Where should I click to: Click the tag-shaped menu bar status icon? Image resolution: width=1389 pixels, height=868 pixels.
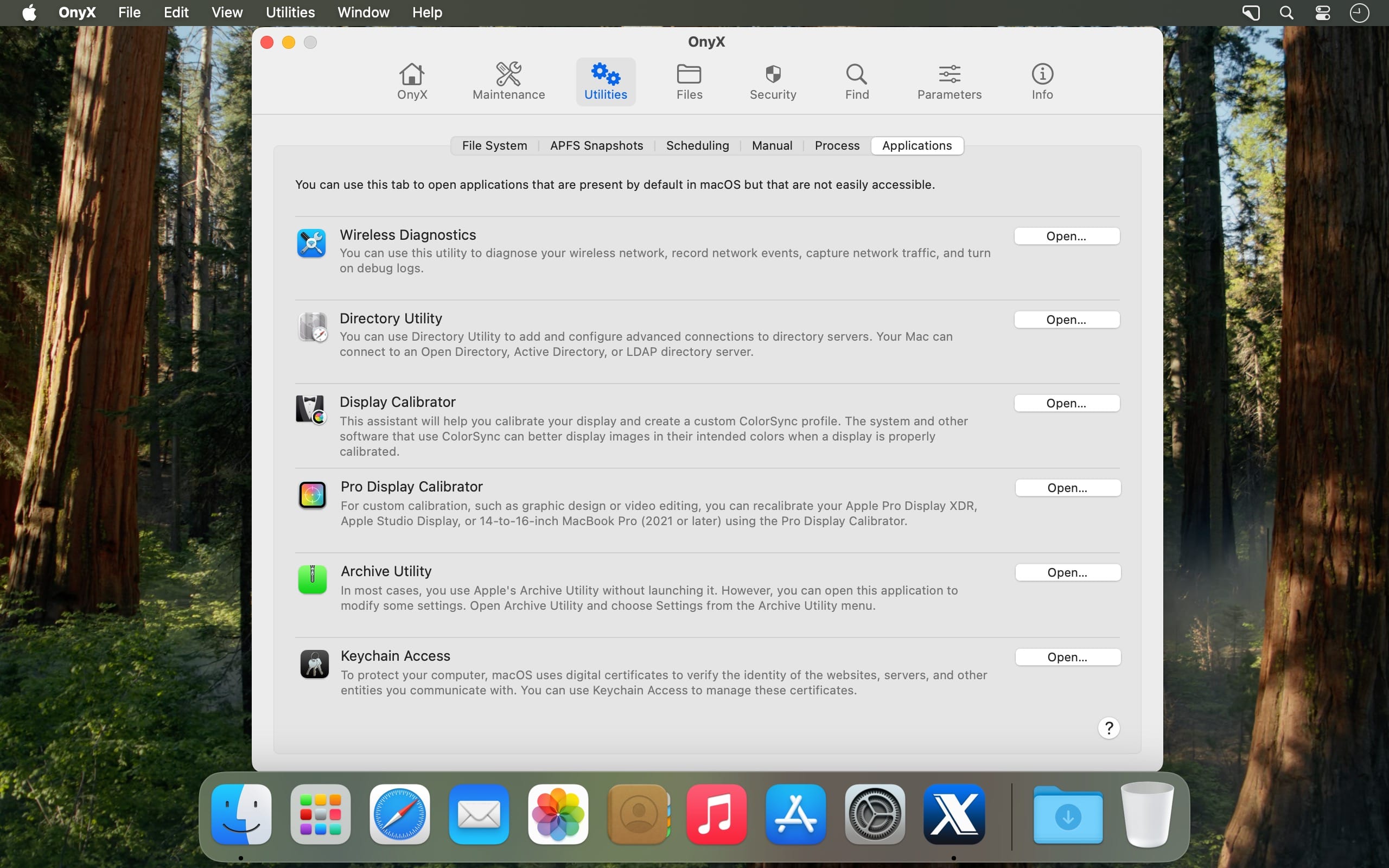coord(1251,12)
